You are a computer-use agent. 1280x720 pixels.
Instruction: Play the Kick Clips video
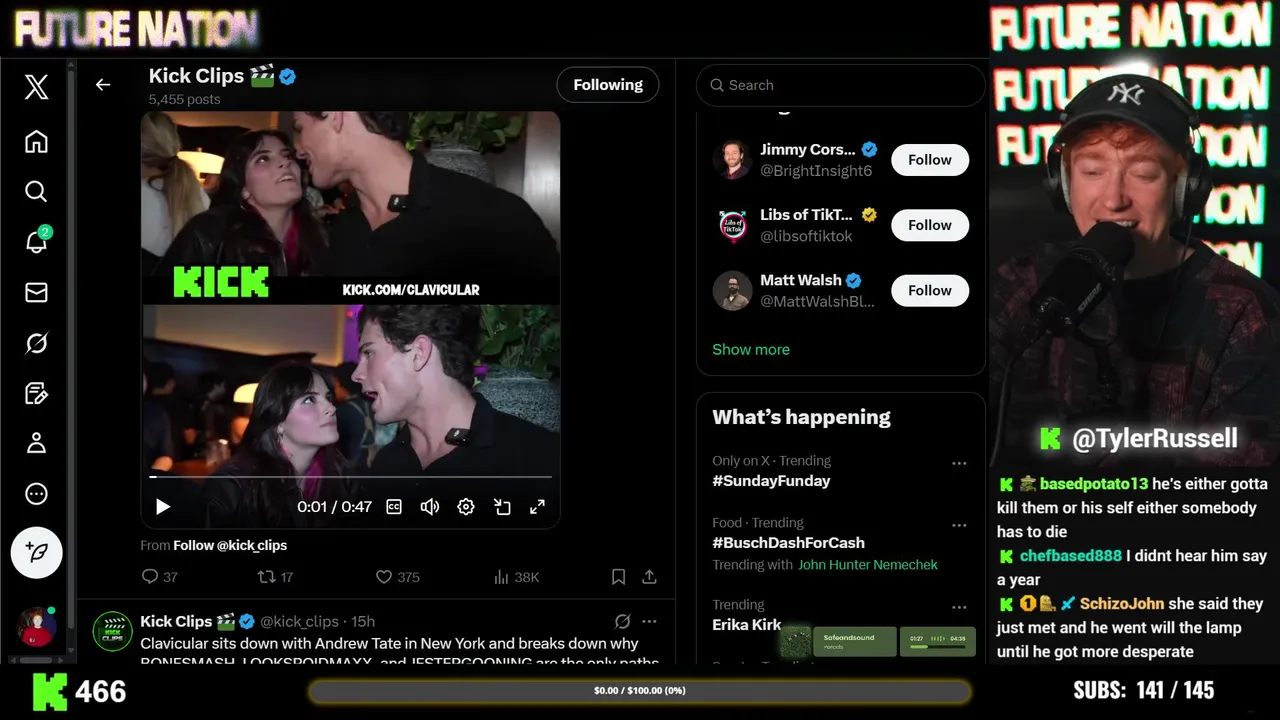point(163,507)
